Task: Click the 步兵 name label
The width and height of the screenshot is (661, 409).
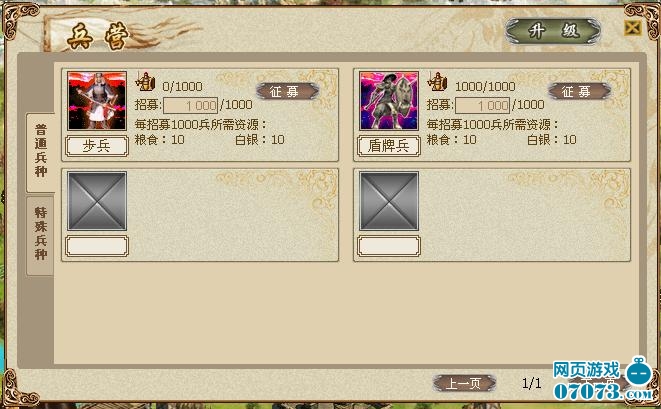Action: click(x=97, y=146)
